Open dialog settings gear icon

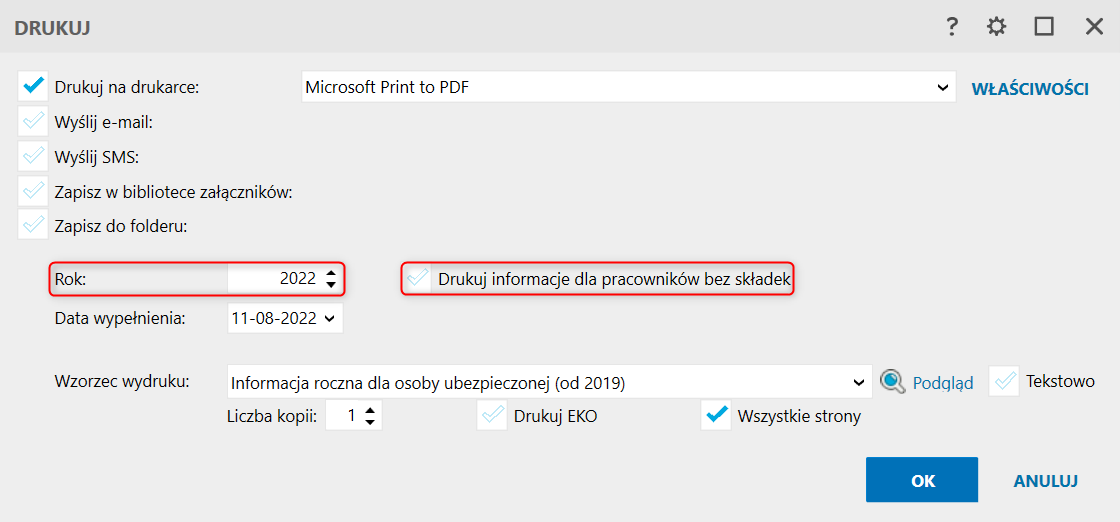point(996,27)
